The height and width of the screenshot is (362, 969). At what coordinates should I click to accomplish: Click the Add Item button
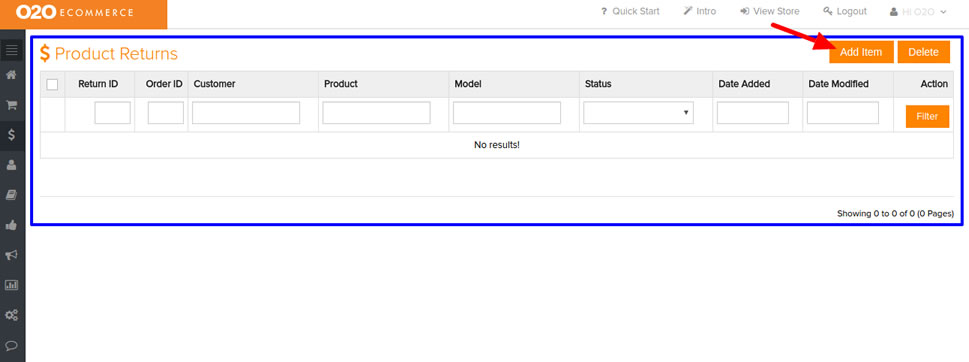pyautogui.click(x=861, y=52)
